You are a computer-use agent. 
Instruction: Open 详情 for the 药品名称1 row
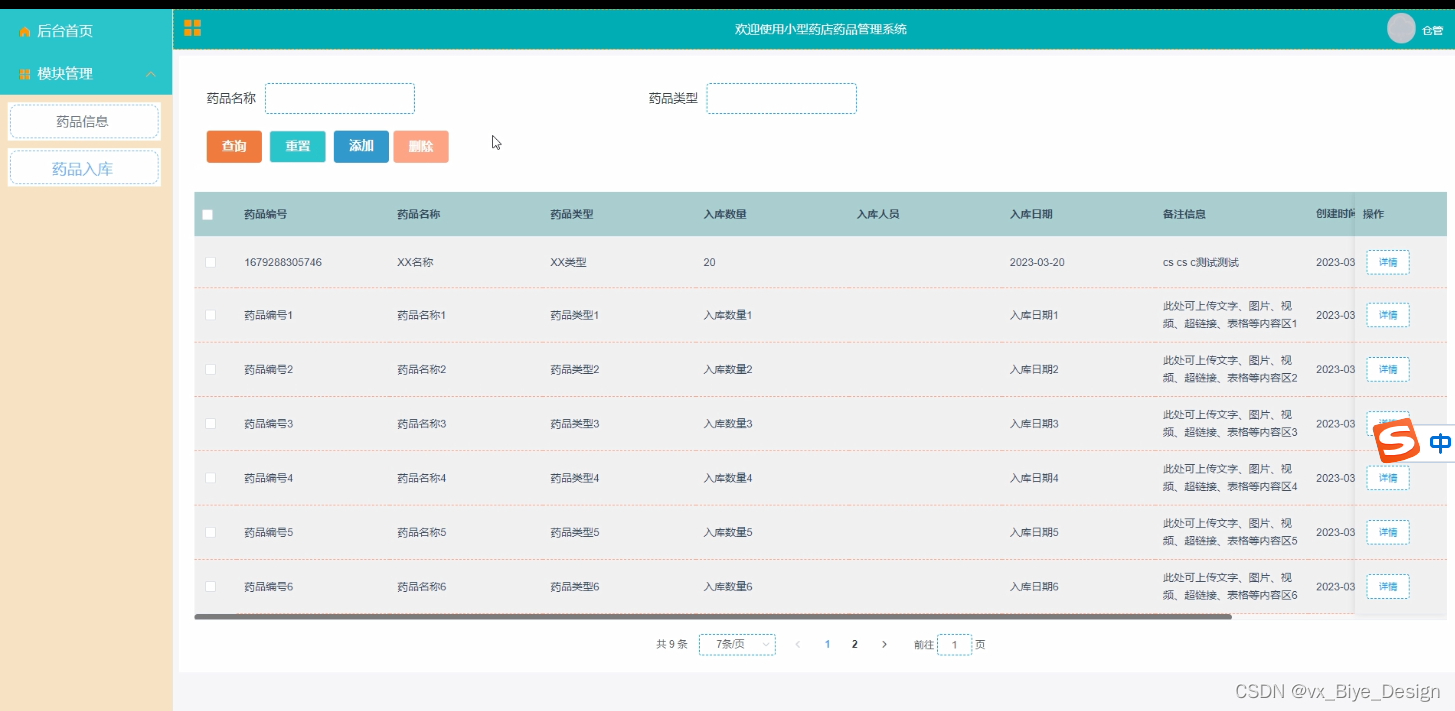click(x=1388, y=315)
